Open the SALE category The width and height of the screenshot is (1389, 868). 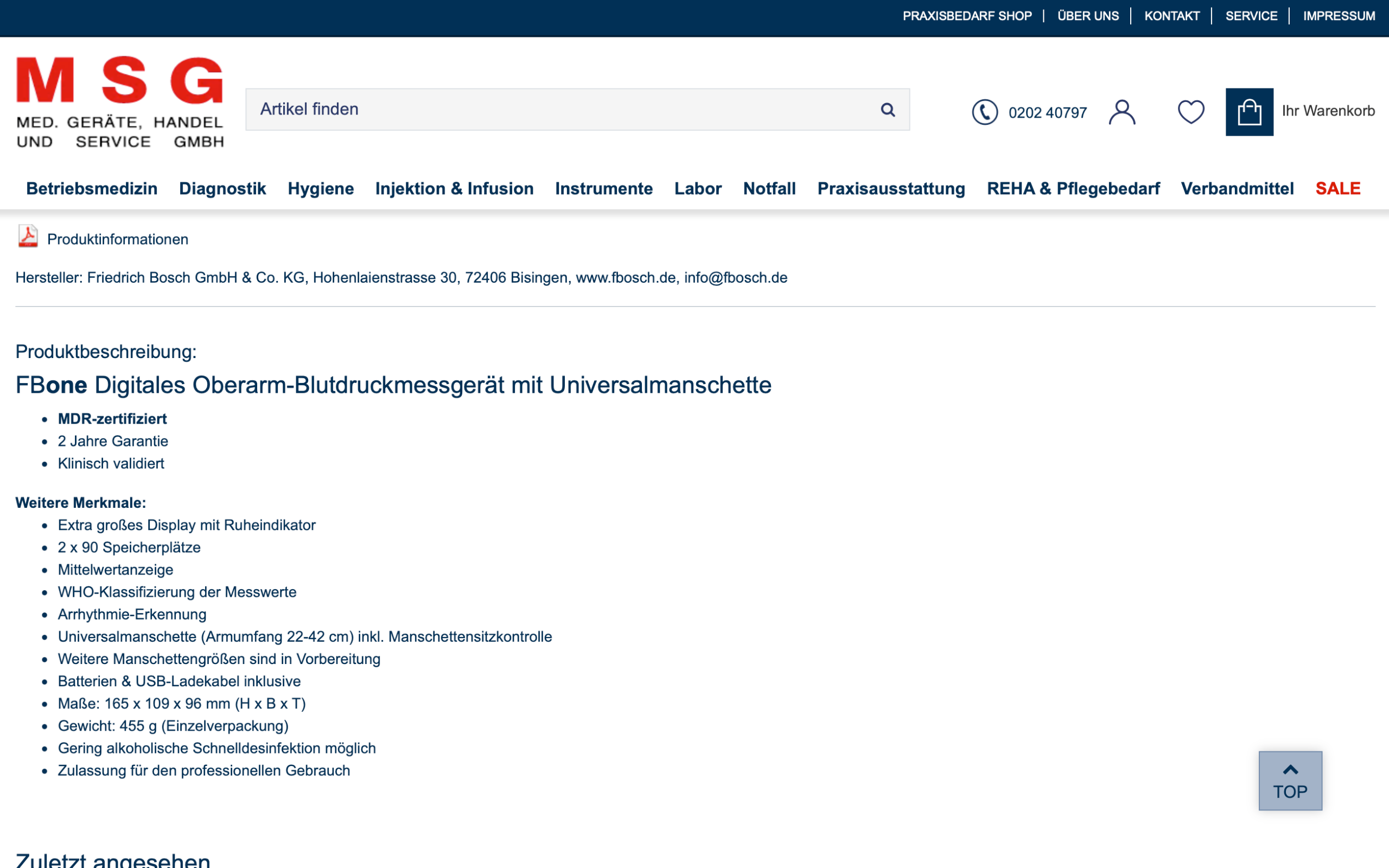coord(1338,189)
